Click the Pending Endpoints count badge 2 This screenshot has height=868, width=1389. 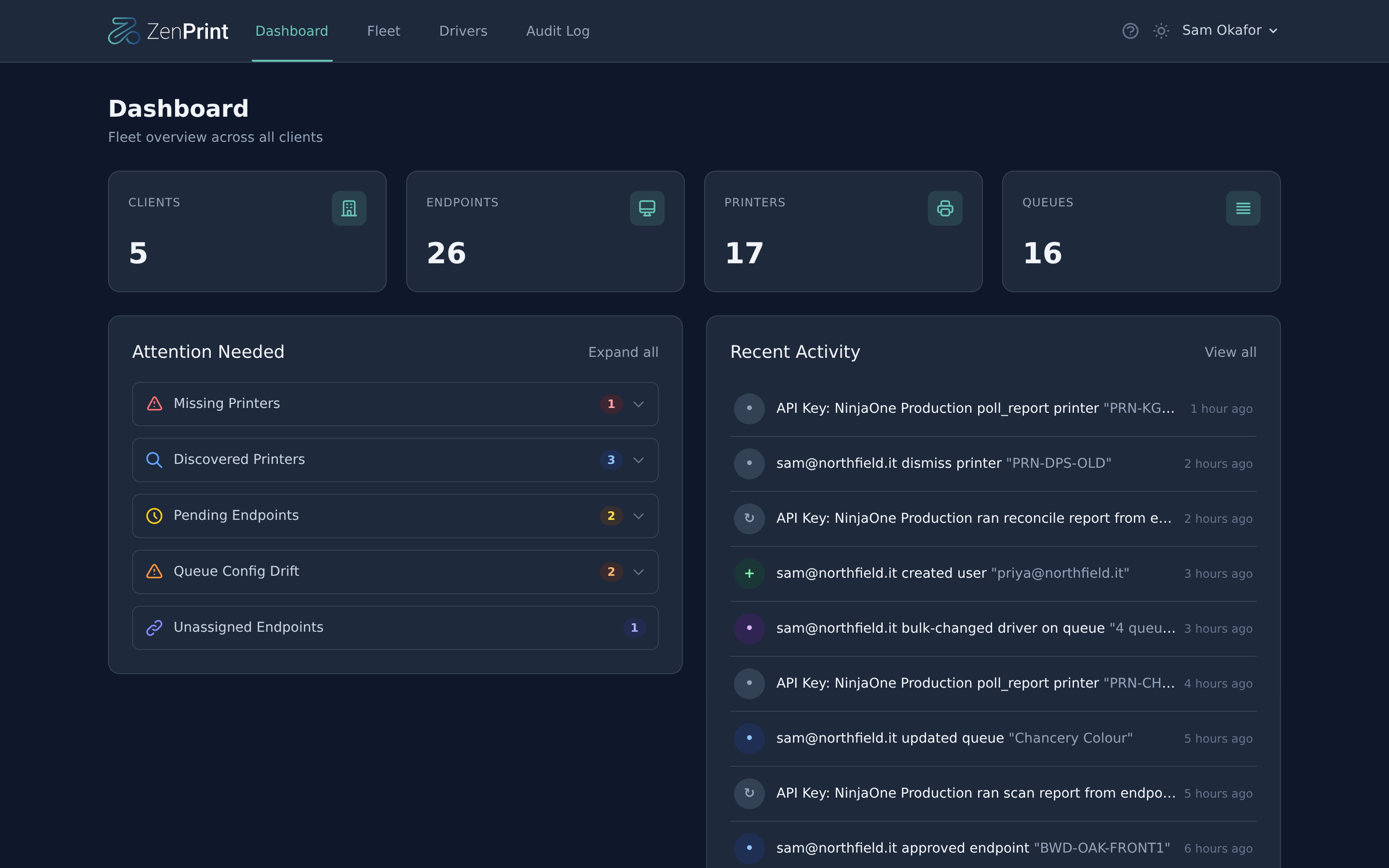coord(611,516)
